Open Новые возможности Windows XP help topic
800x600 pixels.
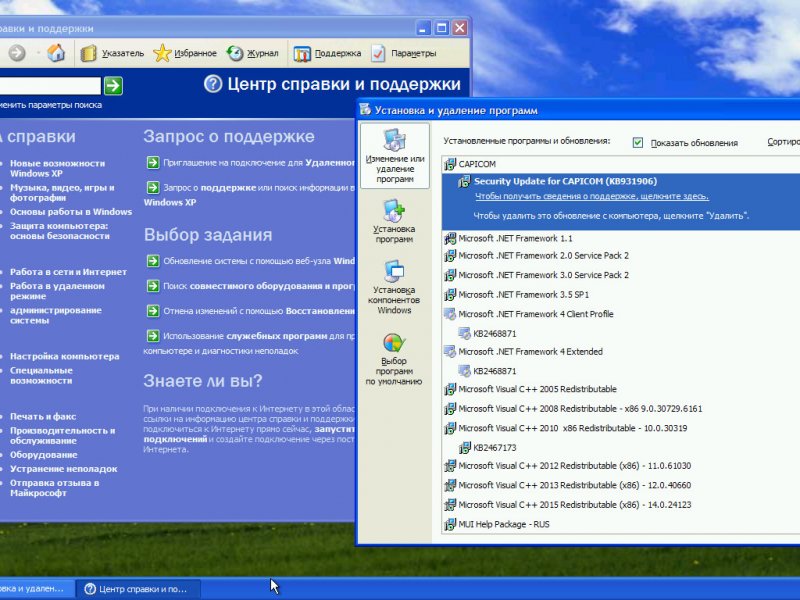[x=57, y=168]
